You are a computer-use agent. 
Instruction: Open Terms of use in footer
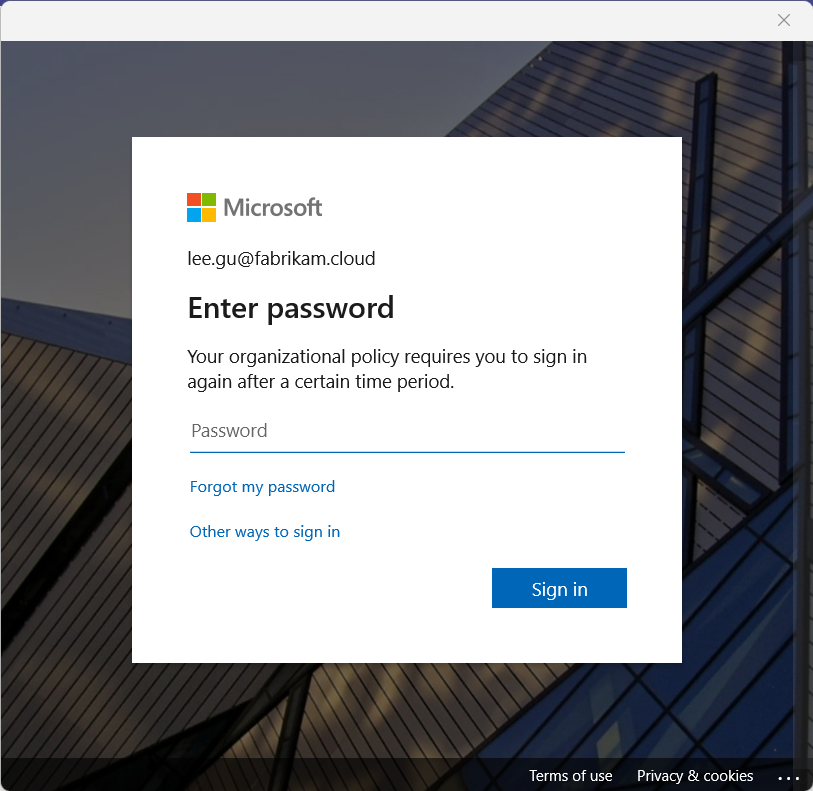click(570, 776)
